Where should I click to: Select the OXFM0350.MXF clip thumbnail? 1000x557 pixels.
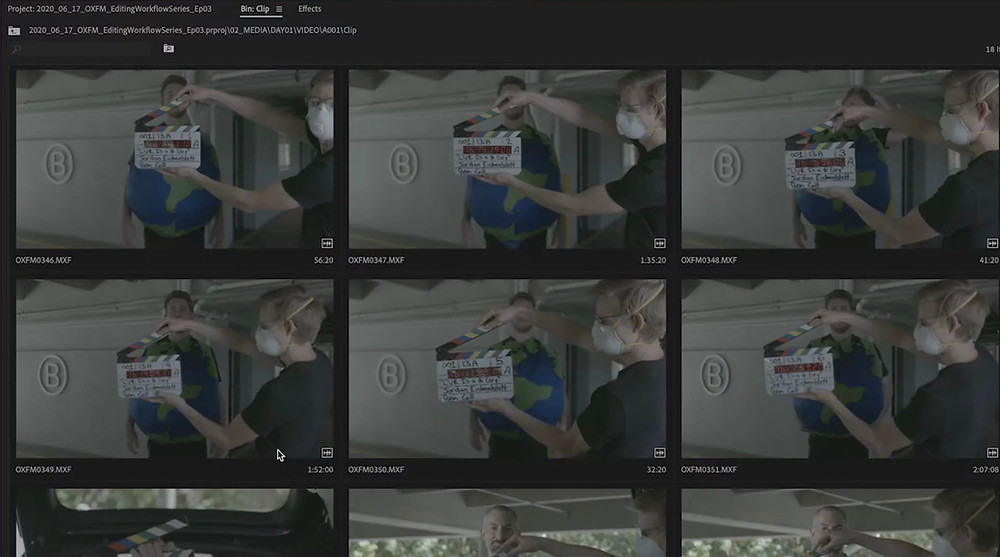508,368
